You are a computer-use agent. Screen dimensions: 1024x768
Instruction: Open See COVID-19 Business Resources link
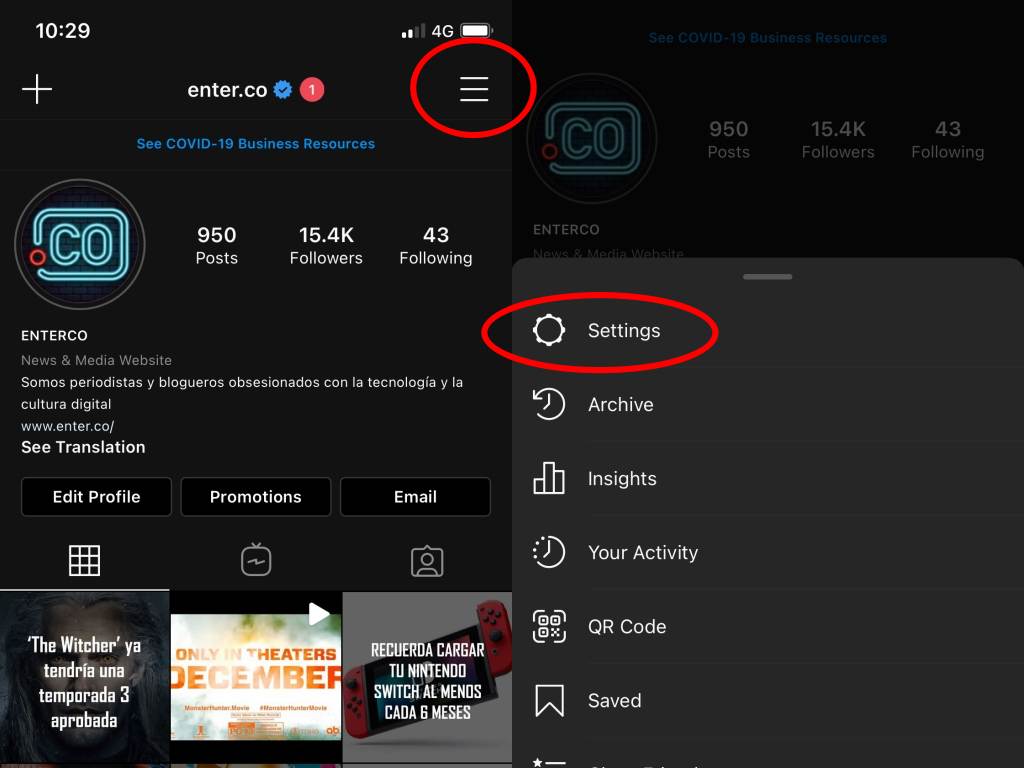[x=255, y=144]
